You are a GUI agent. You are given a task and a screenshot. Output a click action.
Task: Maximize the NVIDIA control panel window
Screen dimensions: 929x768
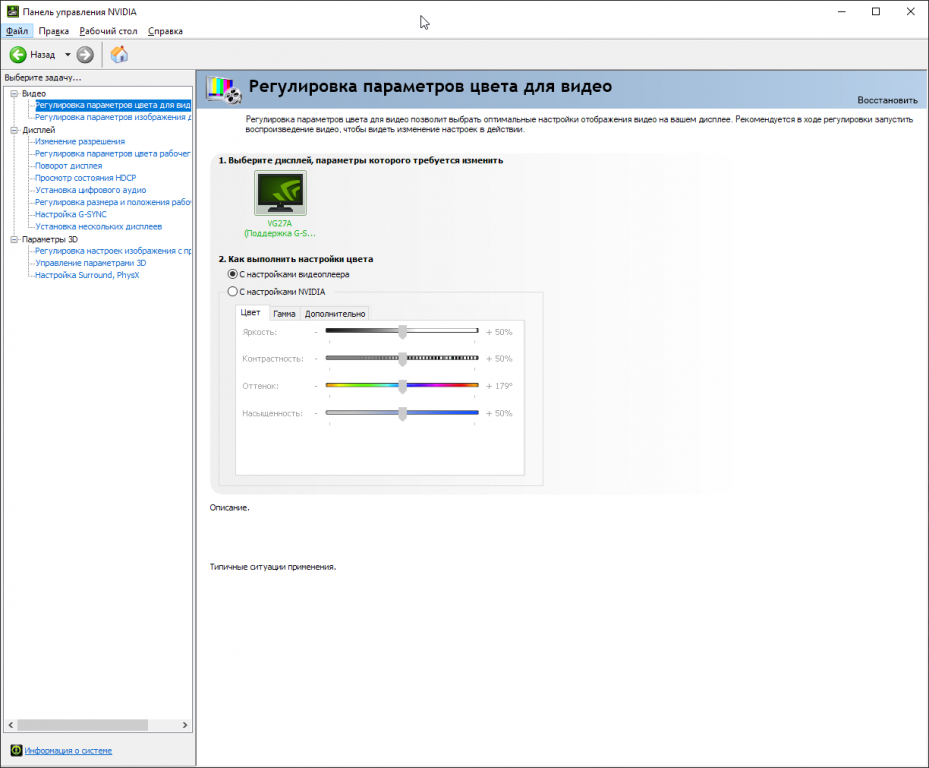point(876,11)
